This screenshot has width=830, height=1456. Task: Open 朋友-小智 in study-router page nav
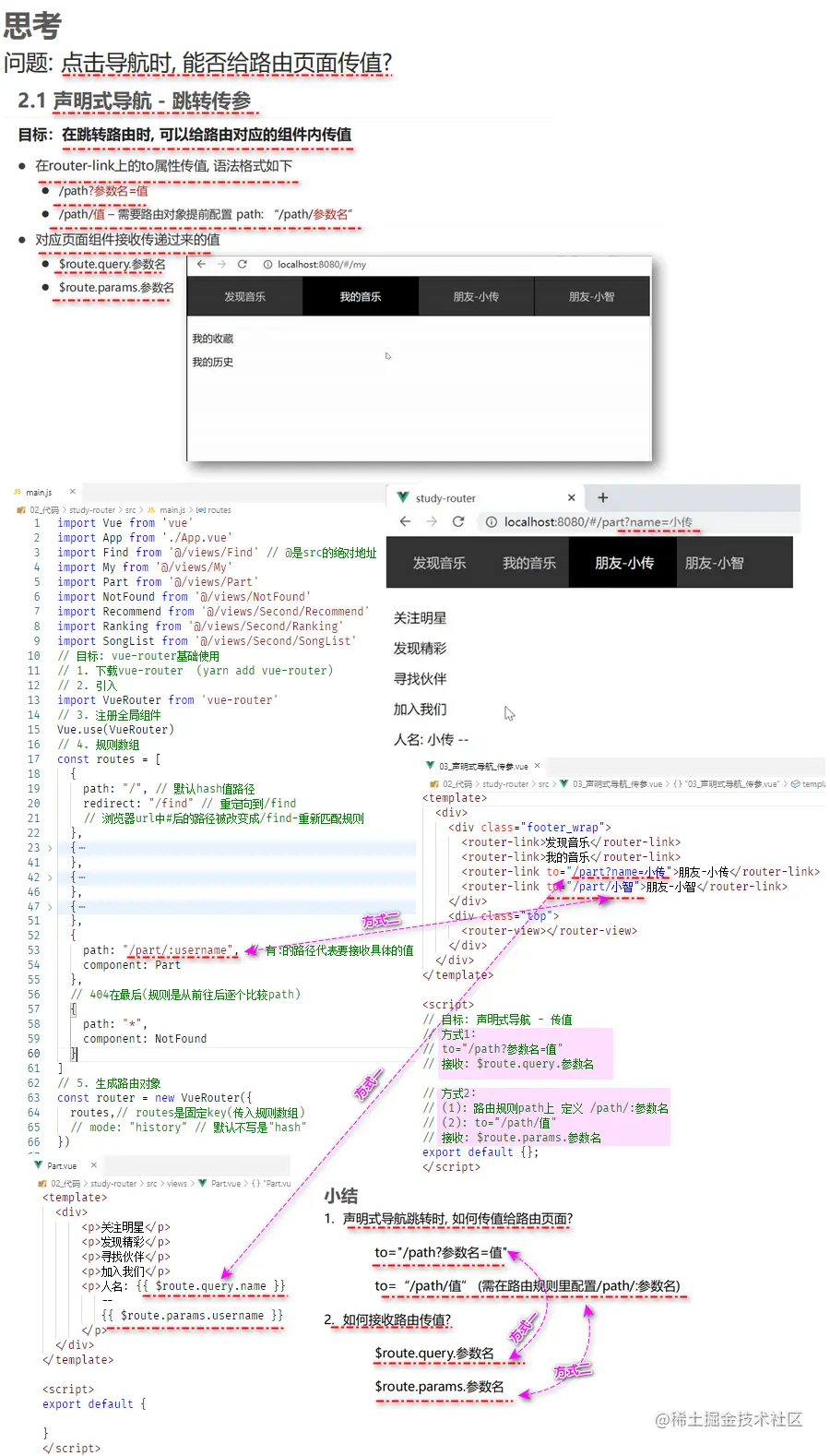coord(715,563)
